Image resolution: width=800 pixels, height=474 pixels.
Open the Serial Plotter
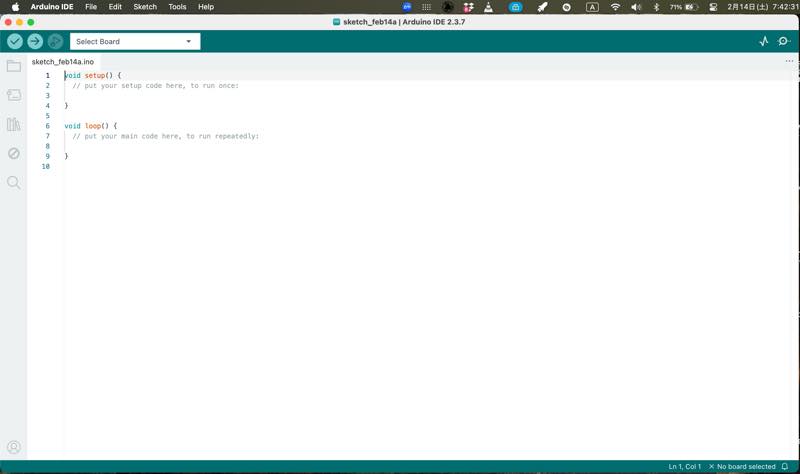764,41
